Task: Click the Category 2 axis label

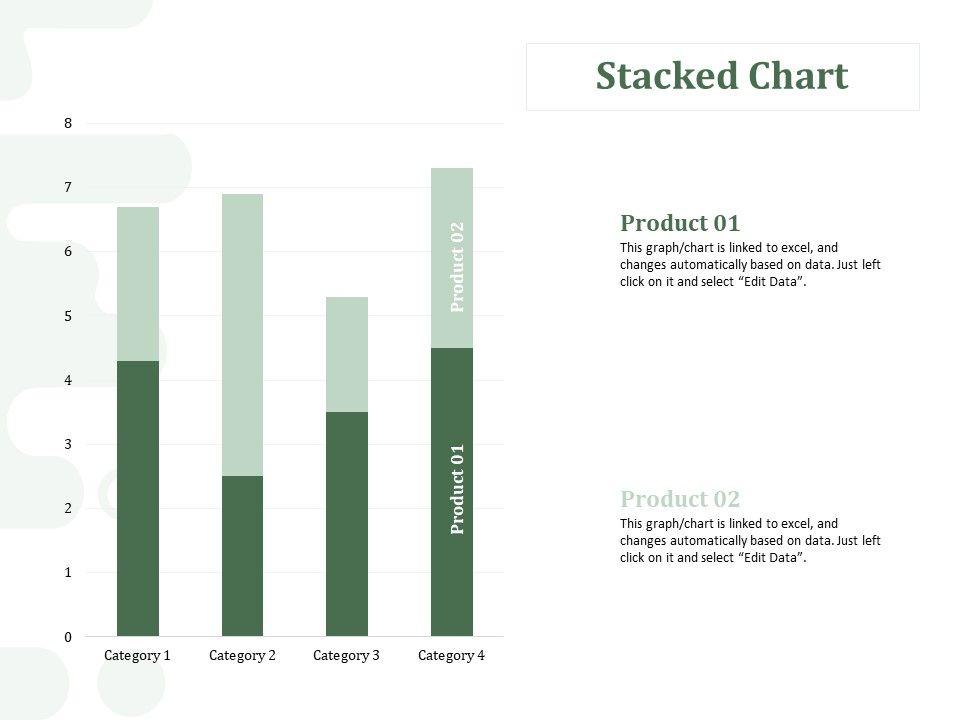Action: coord(242,656)
